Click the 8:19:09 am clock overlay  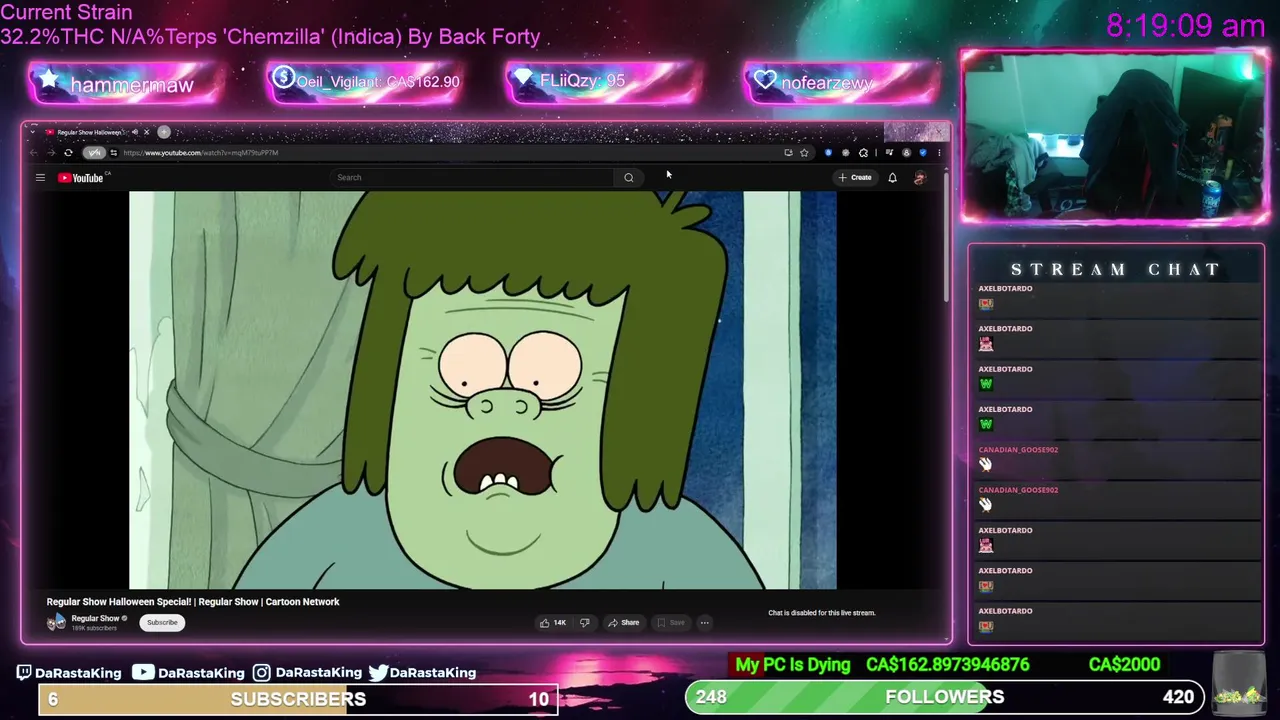[1185, 26]
